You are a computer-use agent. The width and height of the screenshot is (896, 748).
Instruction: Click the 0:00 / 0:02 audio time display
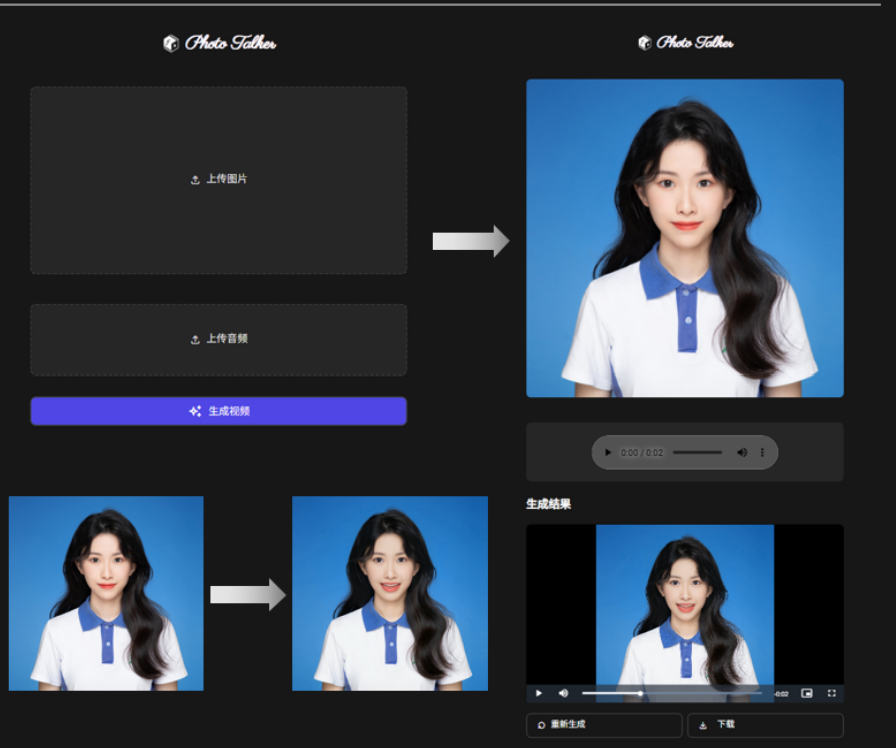pyautogui.click(x=642, y=453)
